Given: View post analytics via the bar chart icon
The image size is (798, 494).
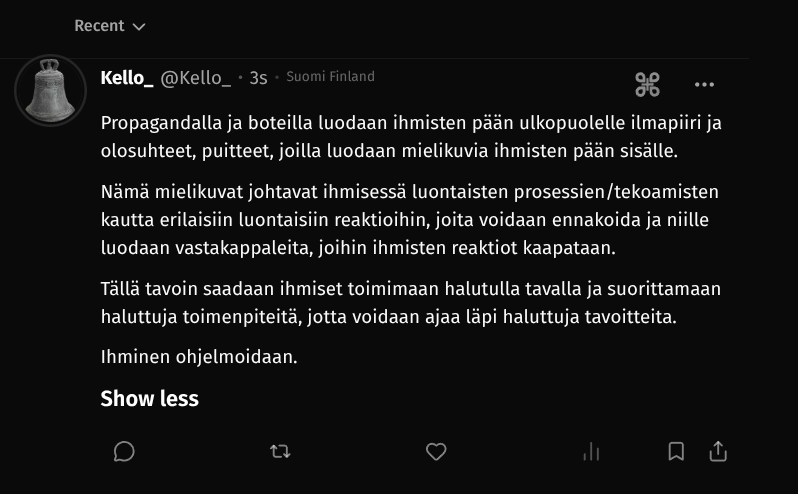Looking at the screenshot, I should (x=591, y=452).
